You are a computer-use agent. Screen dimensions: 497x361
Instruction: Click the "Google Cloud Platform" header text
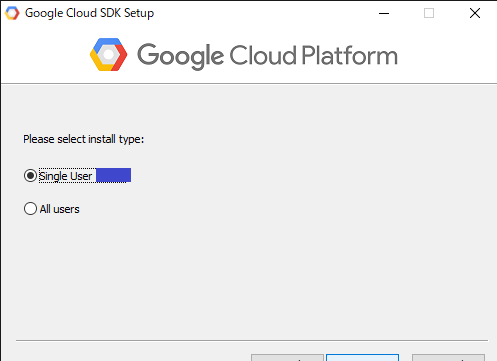[267, 56]
